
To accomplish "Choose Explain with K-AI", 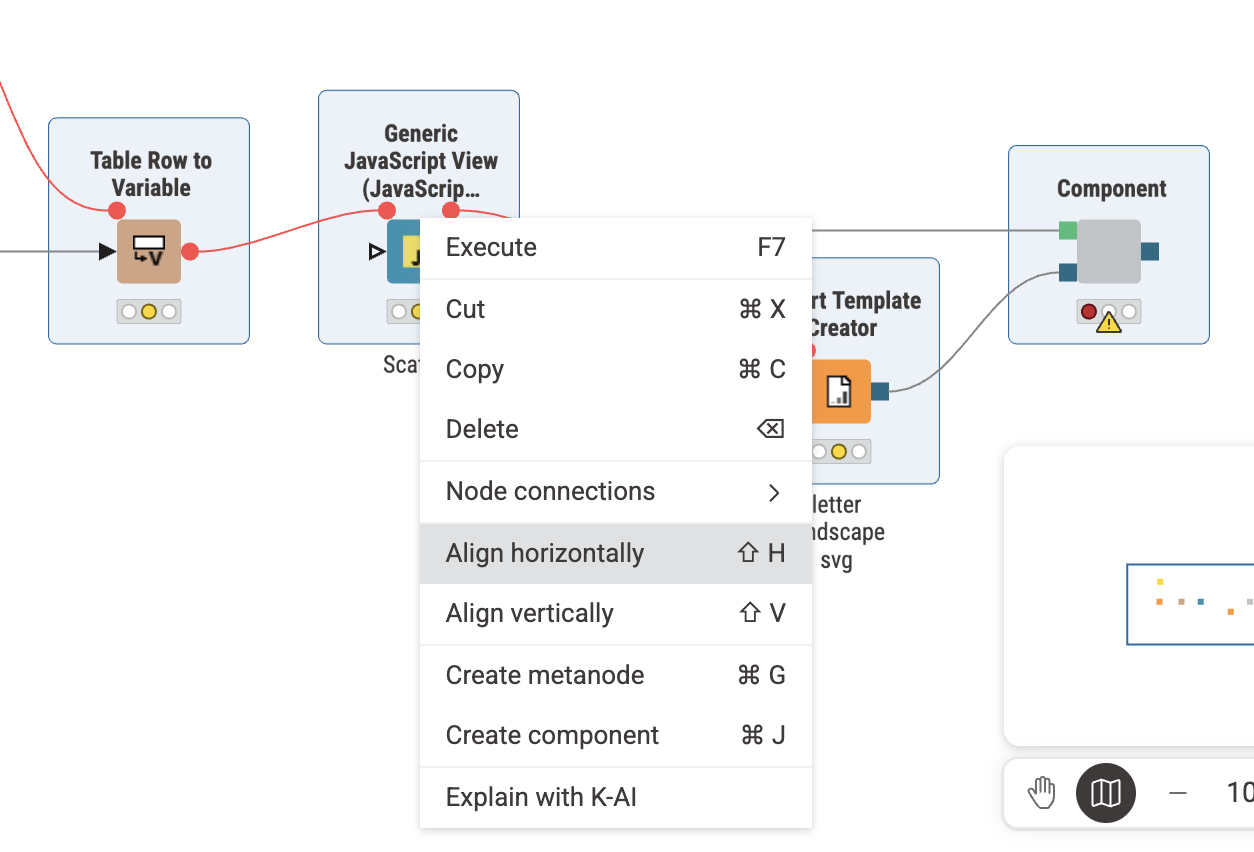I will [615, 798].
